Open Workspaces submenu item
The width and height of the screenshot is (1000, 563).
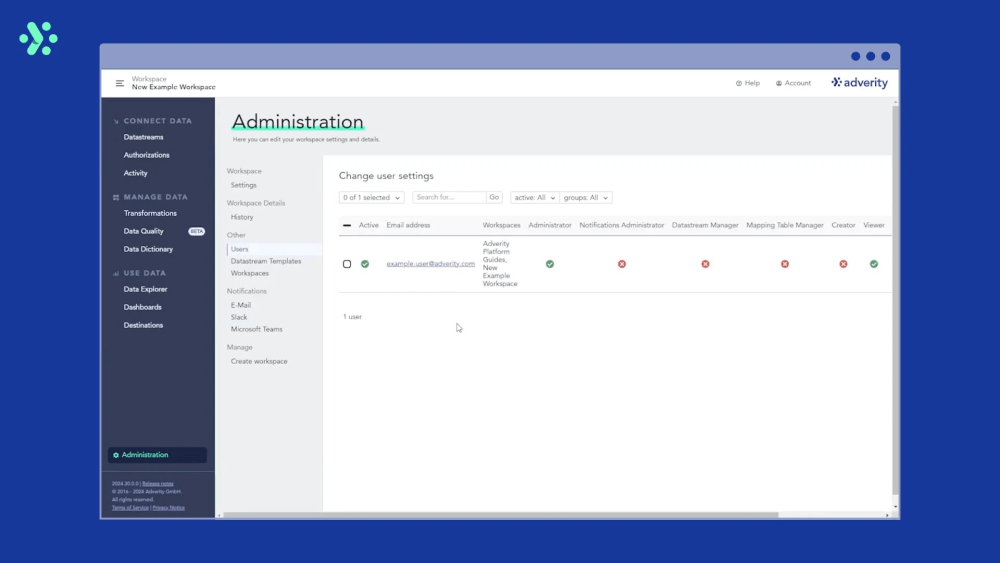coord(249,273)
